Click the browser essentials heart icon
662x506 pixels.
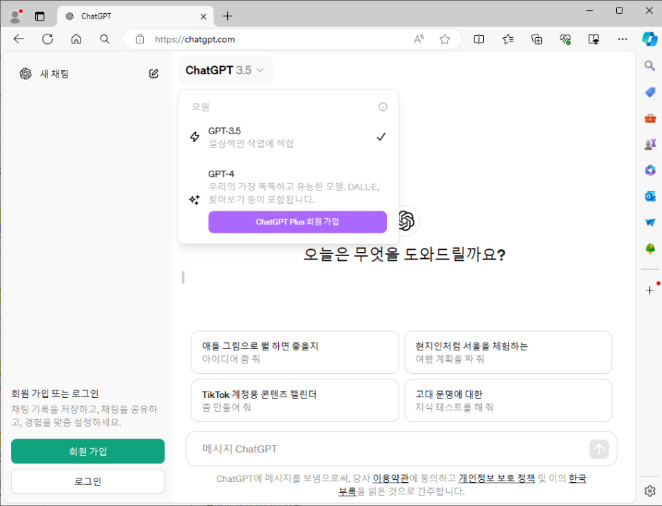(x=565, y=39)
